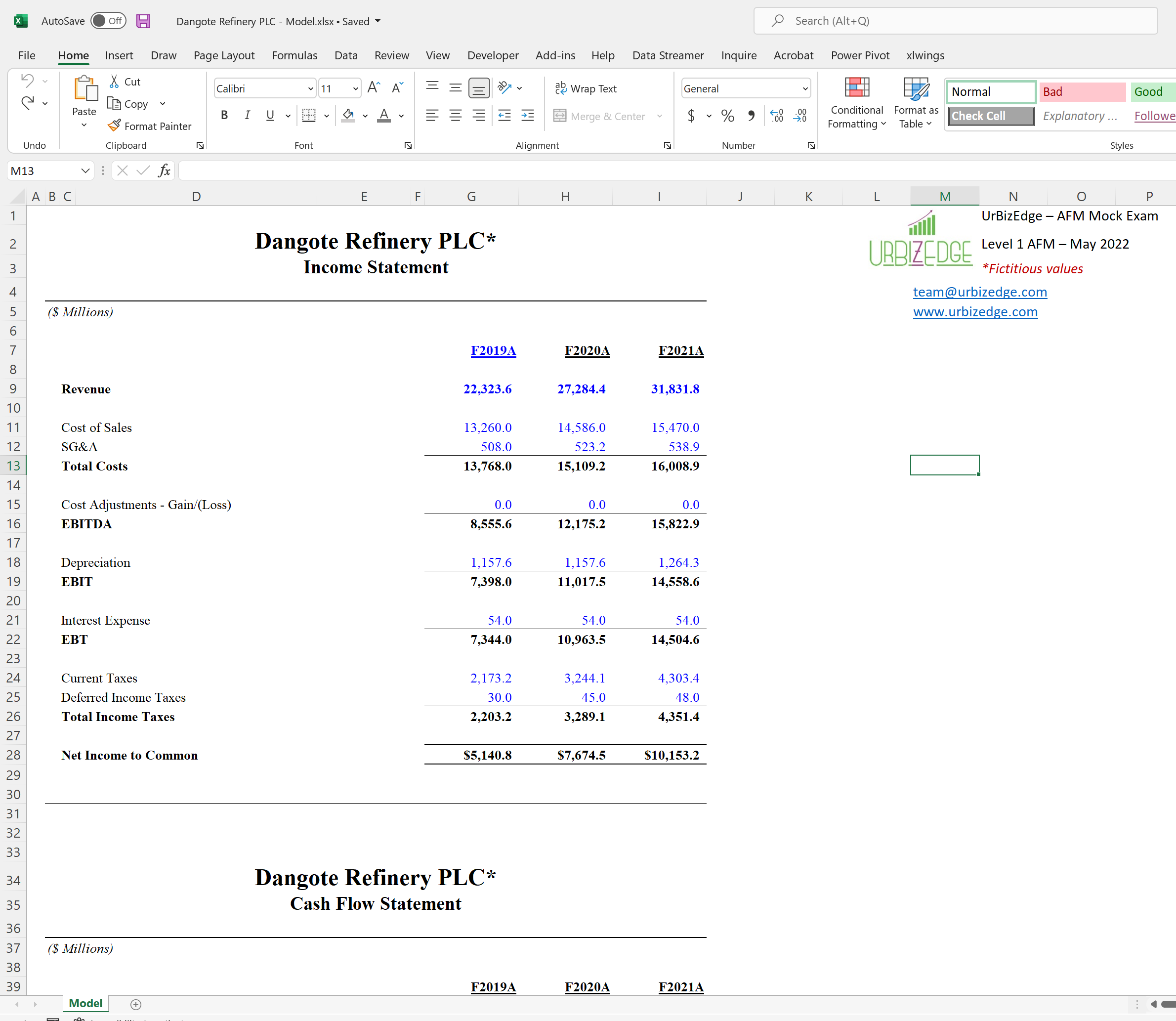Open Merge & Center dropdown arrow
This screenshot has width=1176, height=1021.
660,116
